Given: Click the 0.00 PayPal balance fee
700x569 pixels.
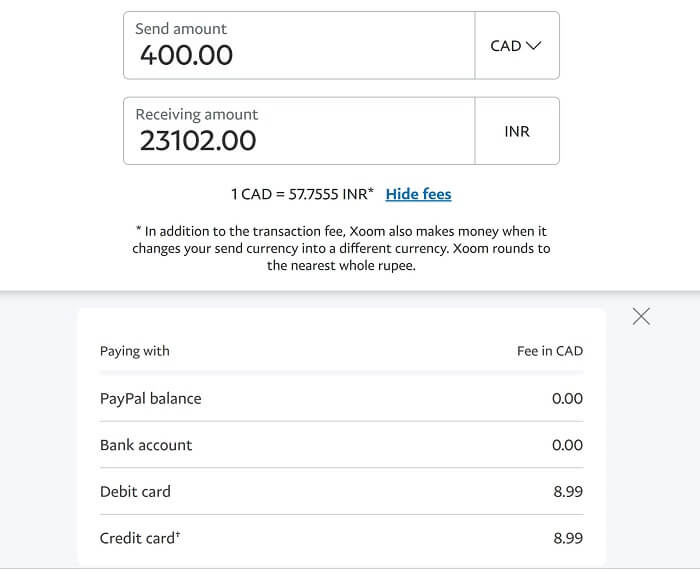Looking at the screenshot, I should coord(567,398).
